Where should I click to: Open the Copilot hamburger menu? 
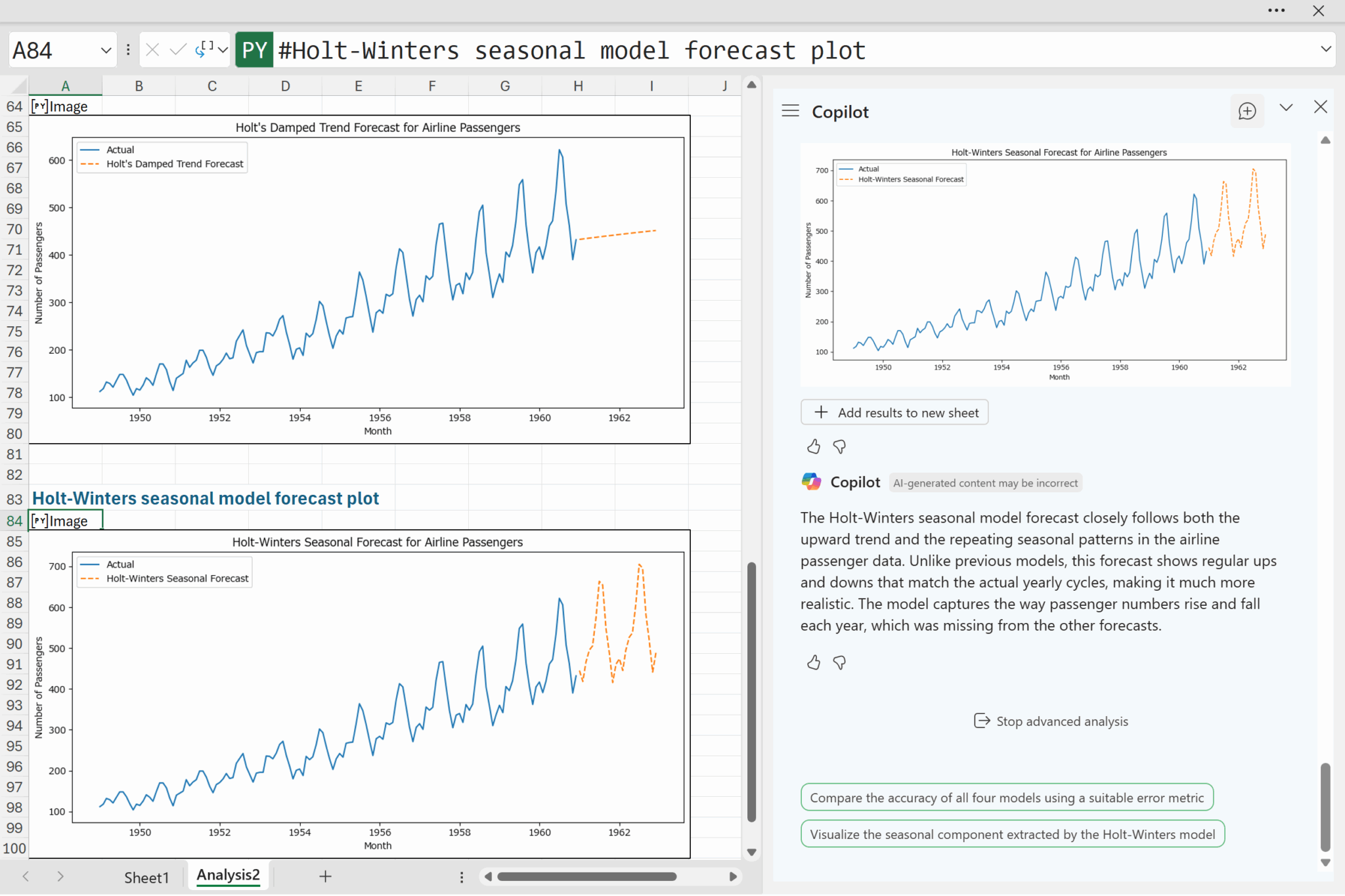pyautogui.click(x=790, y=111)
